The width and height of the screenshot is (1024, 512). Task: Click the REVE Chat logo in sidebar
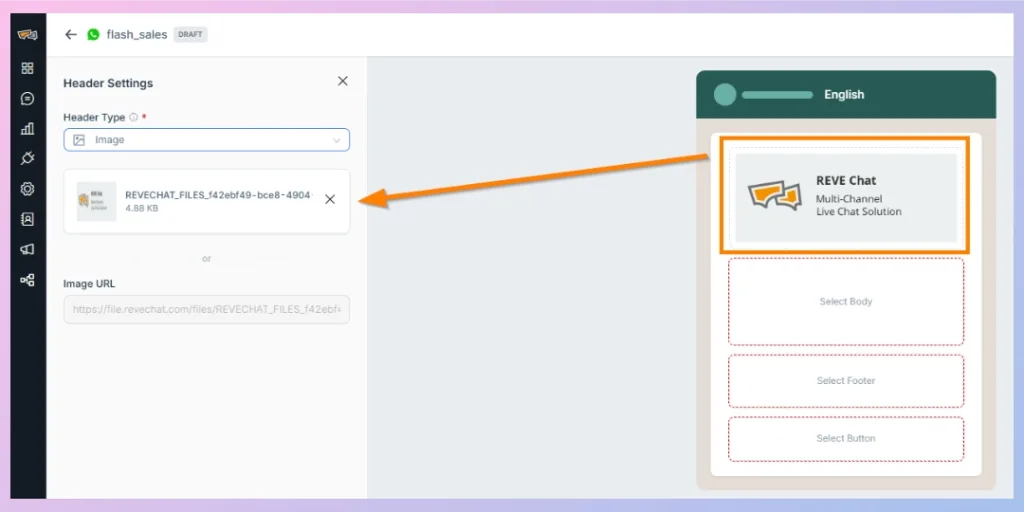(27, 35)
